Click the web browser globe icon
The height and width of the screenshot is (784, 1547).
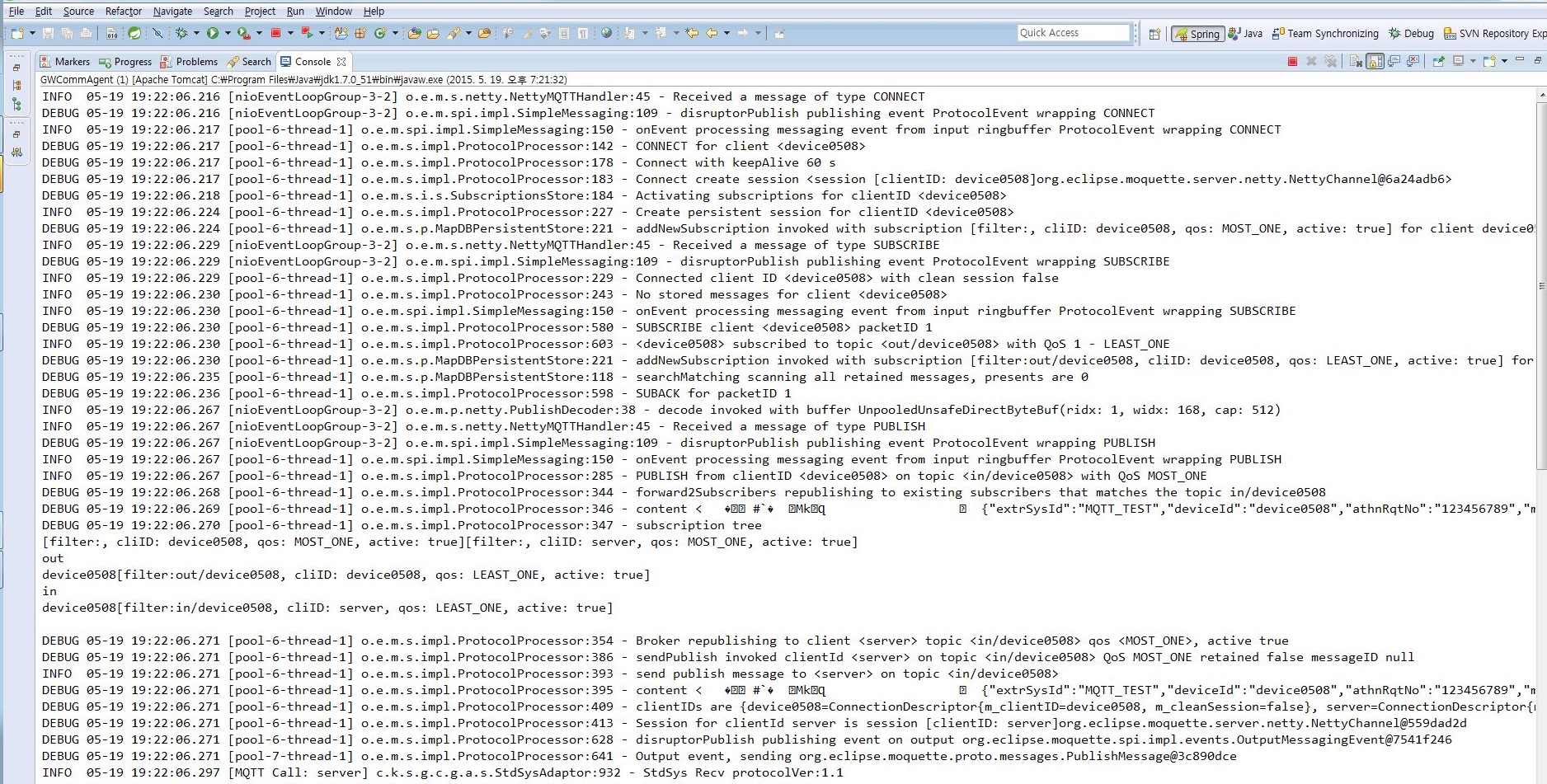[607, 33]
